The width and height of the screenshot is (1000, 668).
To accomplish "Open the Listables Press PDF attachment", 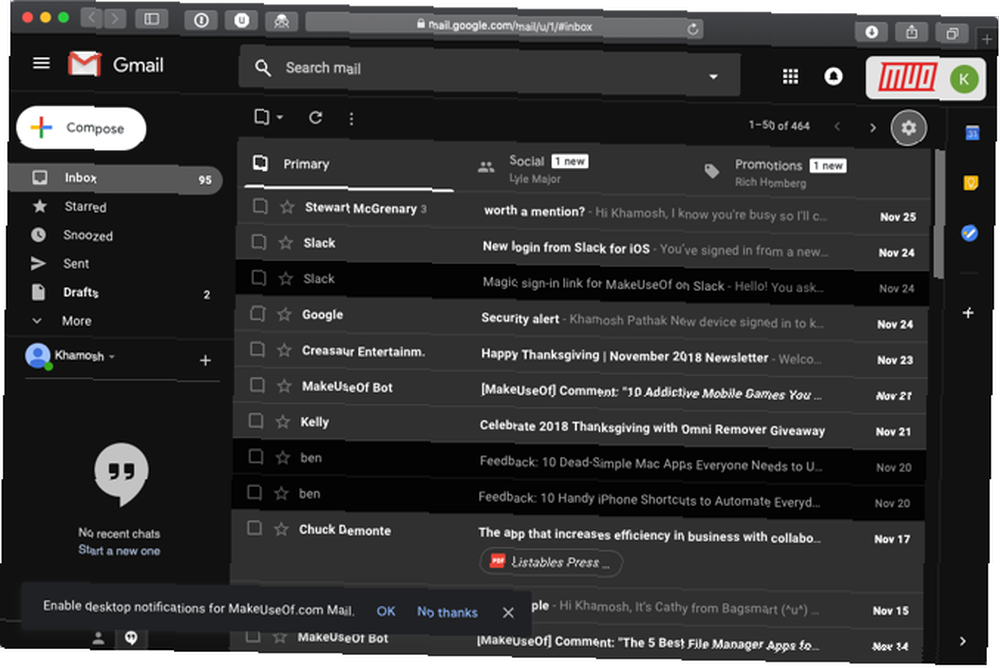I will click(550, 562).
